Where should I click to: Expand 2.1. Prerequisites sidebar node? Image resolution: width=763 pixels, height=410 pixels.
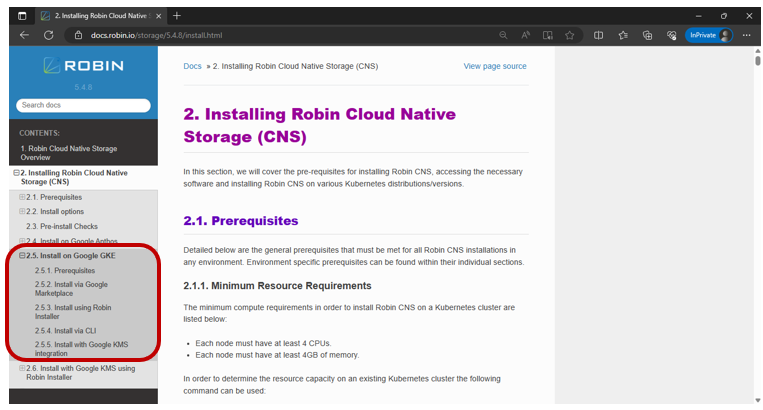[22, 197]
